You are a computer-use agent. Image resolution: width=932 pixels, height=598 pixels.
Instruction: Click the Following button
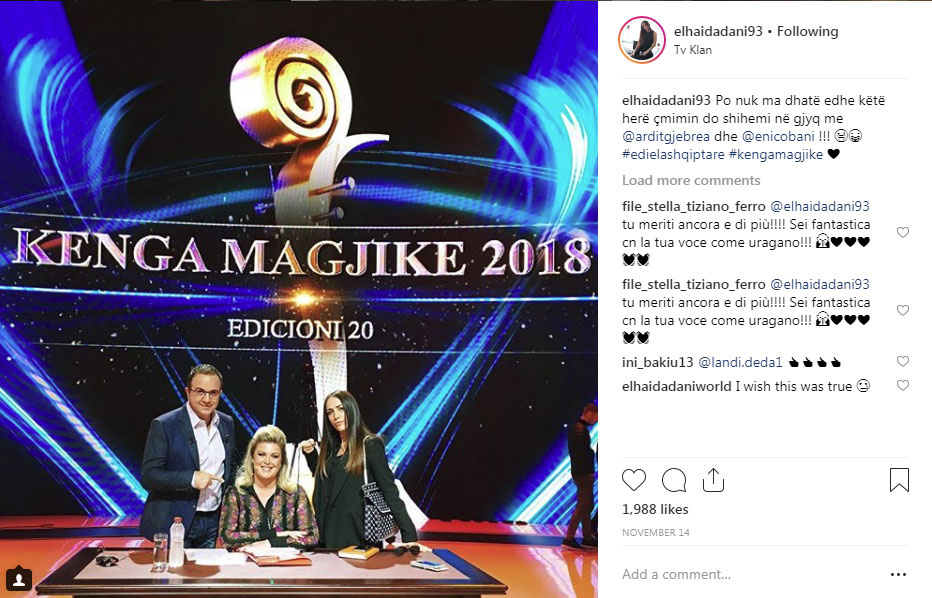tap(807, 32)
